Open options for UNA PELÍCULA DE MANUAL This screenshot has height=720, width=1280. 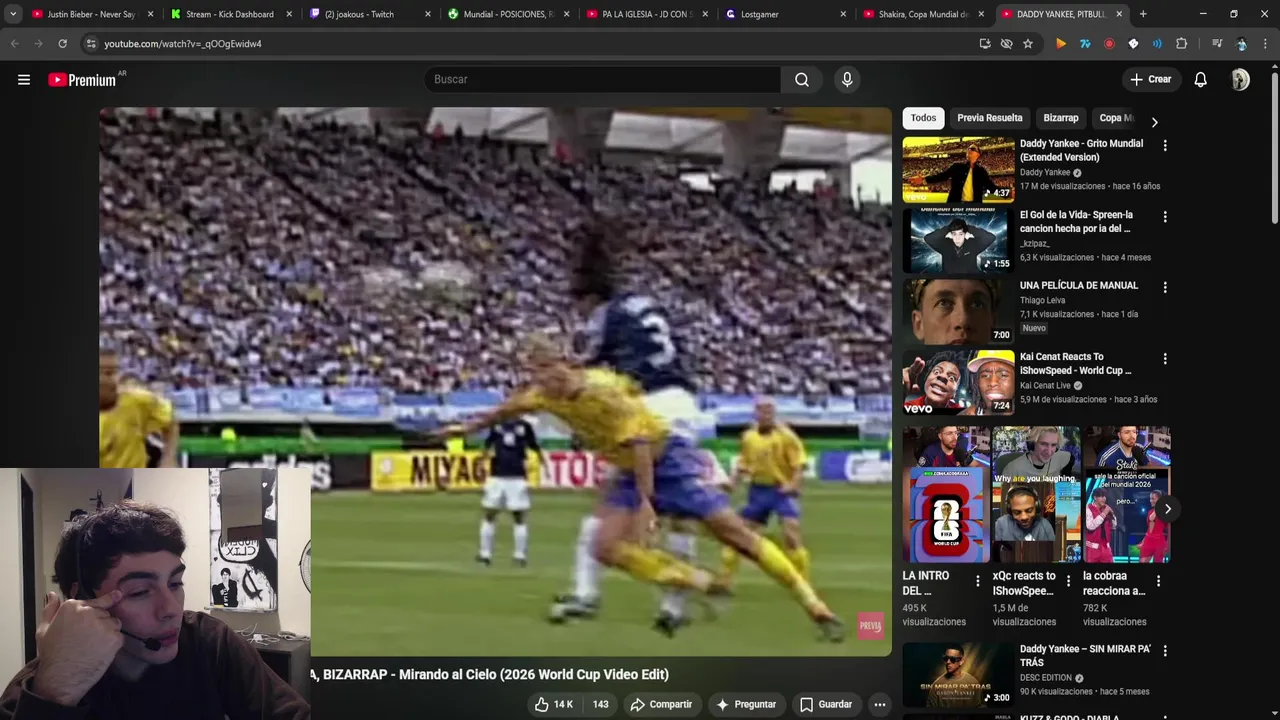pos(1164,288)
